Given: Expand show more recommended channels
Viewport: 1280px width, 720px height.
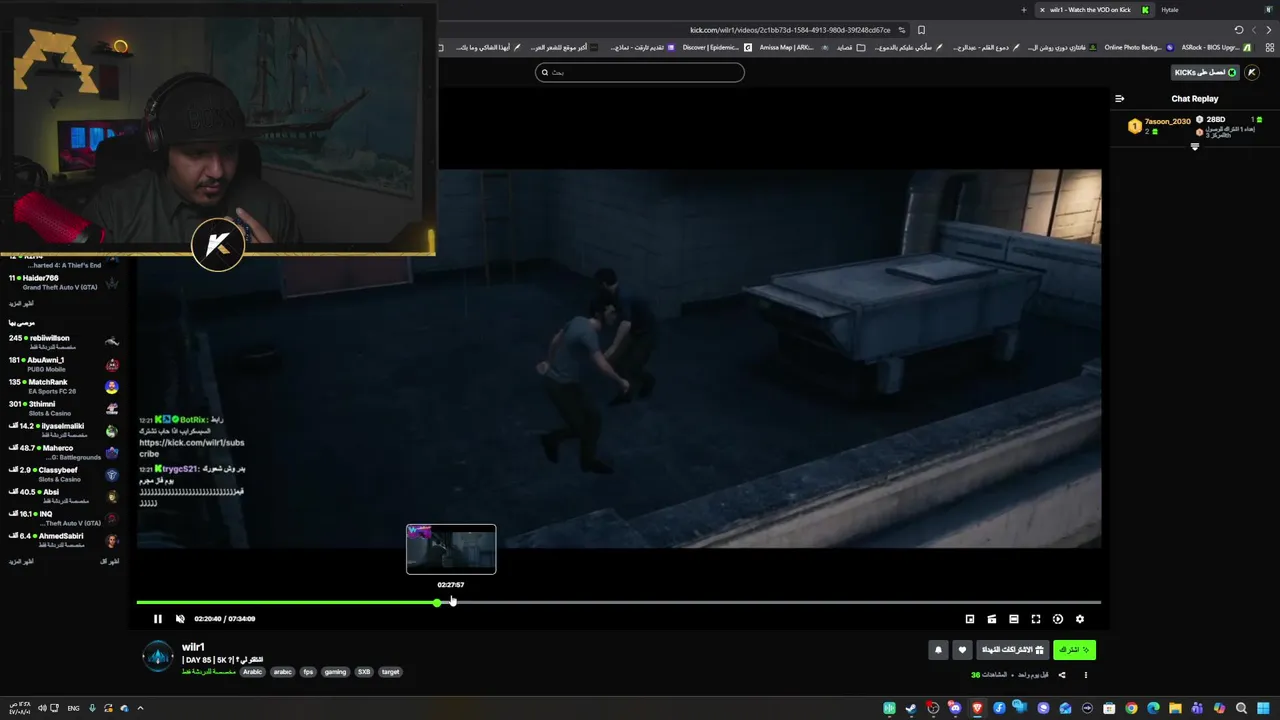Looking at the screenshot, I should pos(20,562).
